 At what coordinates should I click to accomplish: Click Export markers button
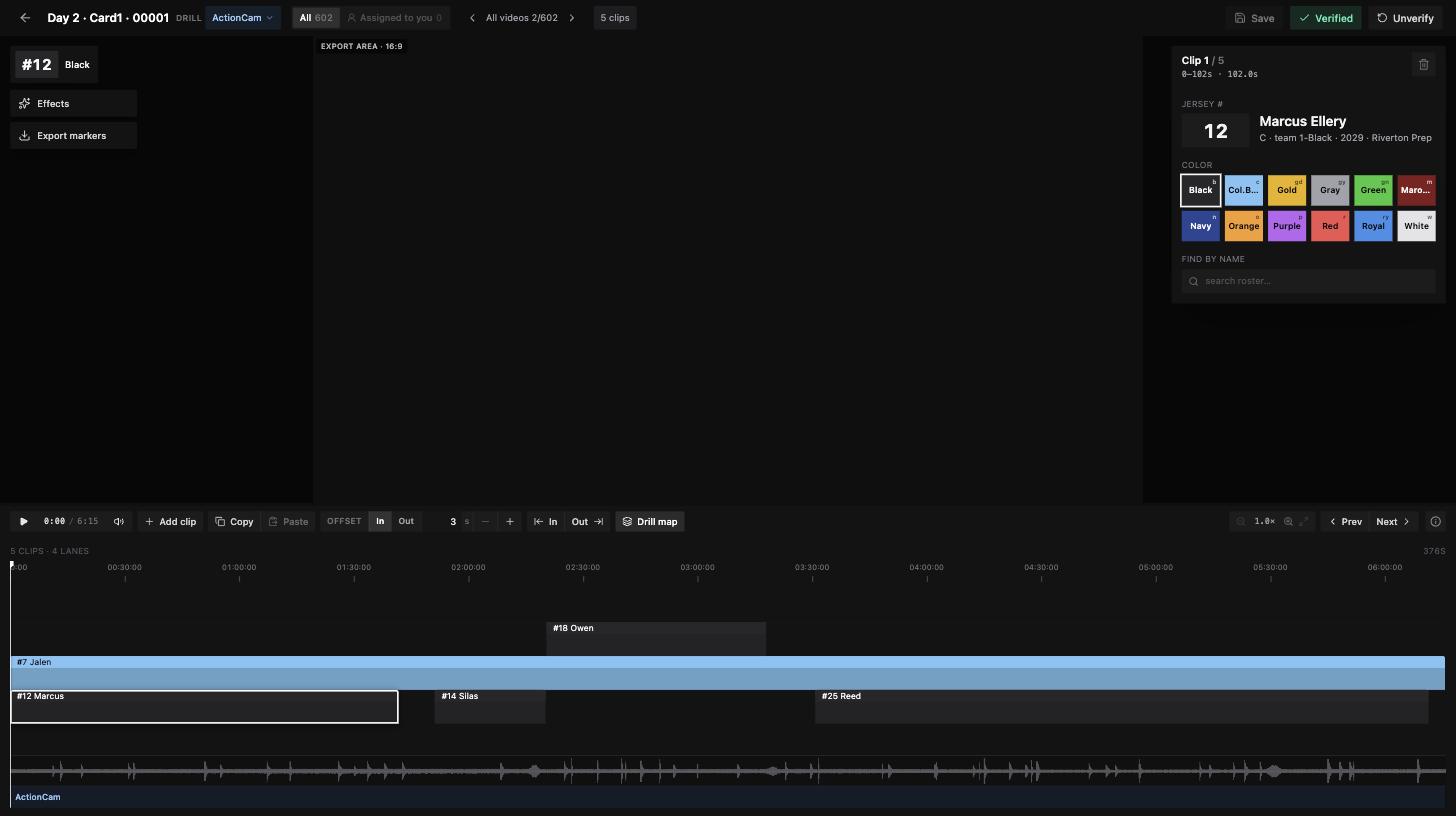(74, 136)
